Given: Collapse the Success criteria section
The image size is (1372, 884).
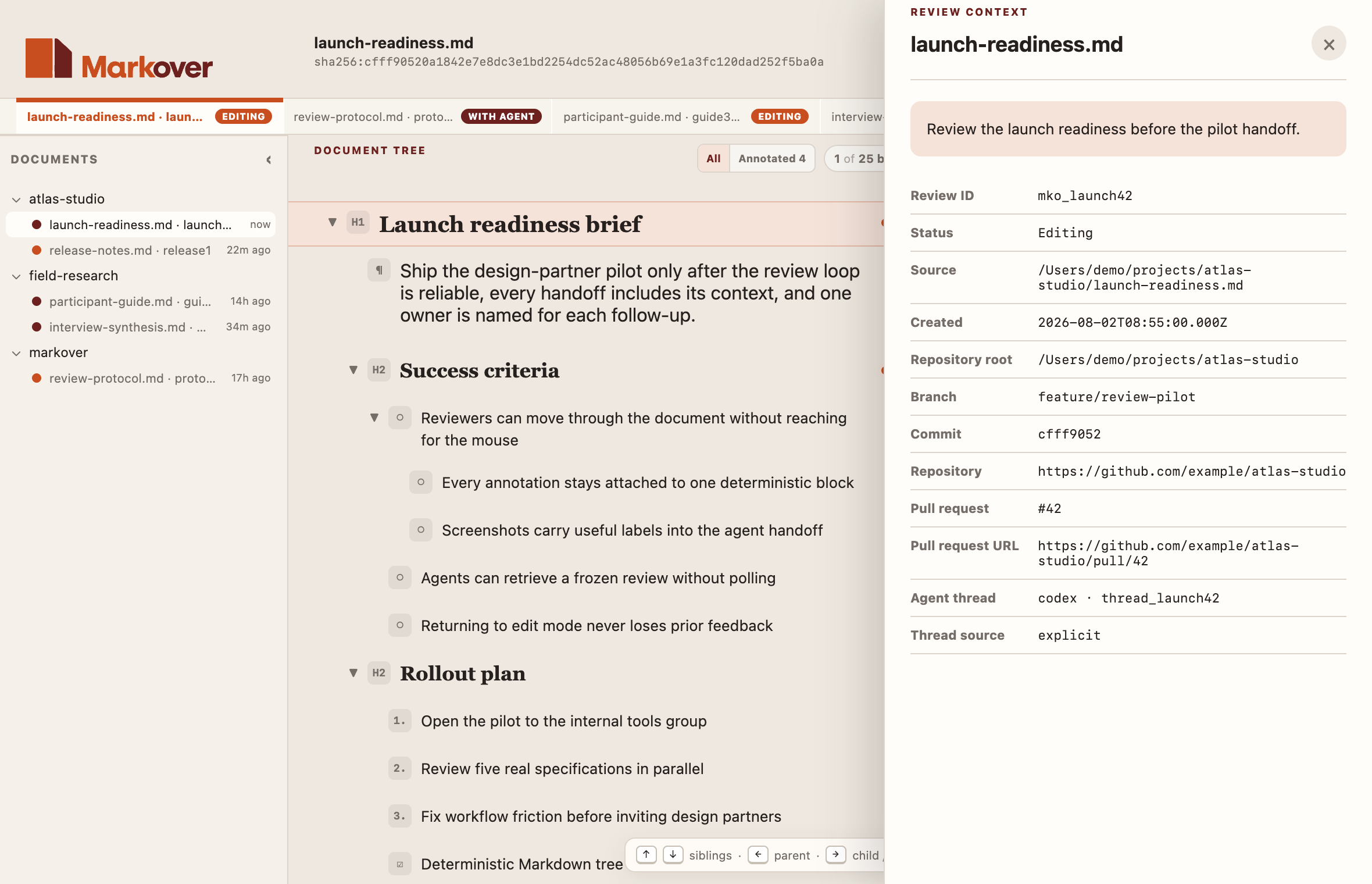Looking at the screenshot, I should pos(353,370).
